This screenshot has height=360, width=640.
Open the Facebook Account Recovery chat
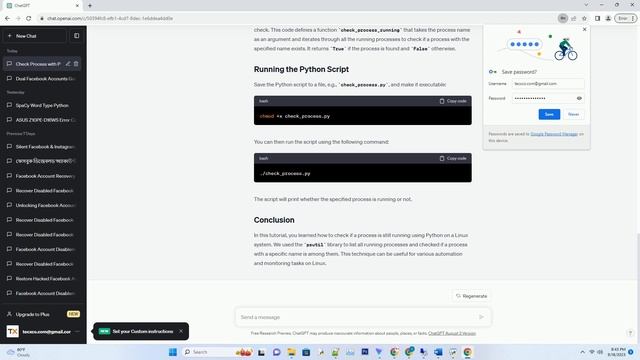(42, 176)
